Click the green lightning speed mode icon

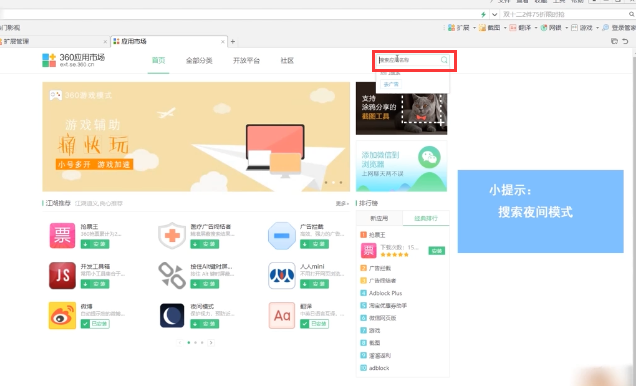pyautogui.click(x=483, y=14)
